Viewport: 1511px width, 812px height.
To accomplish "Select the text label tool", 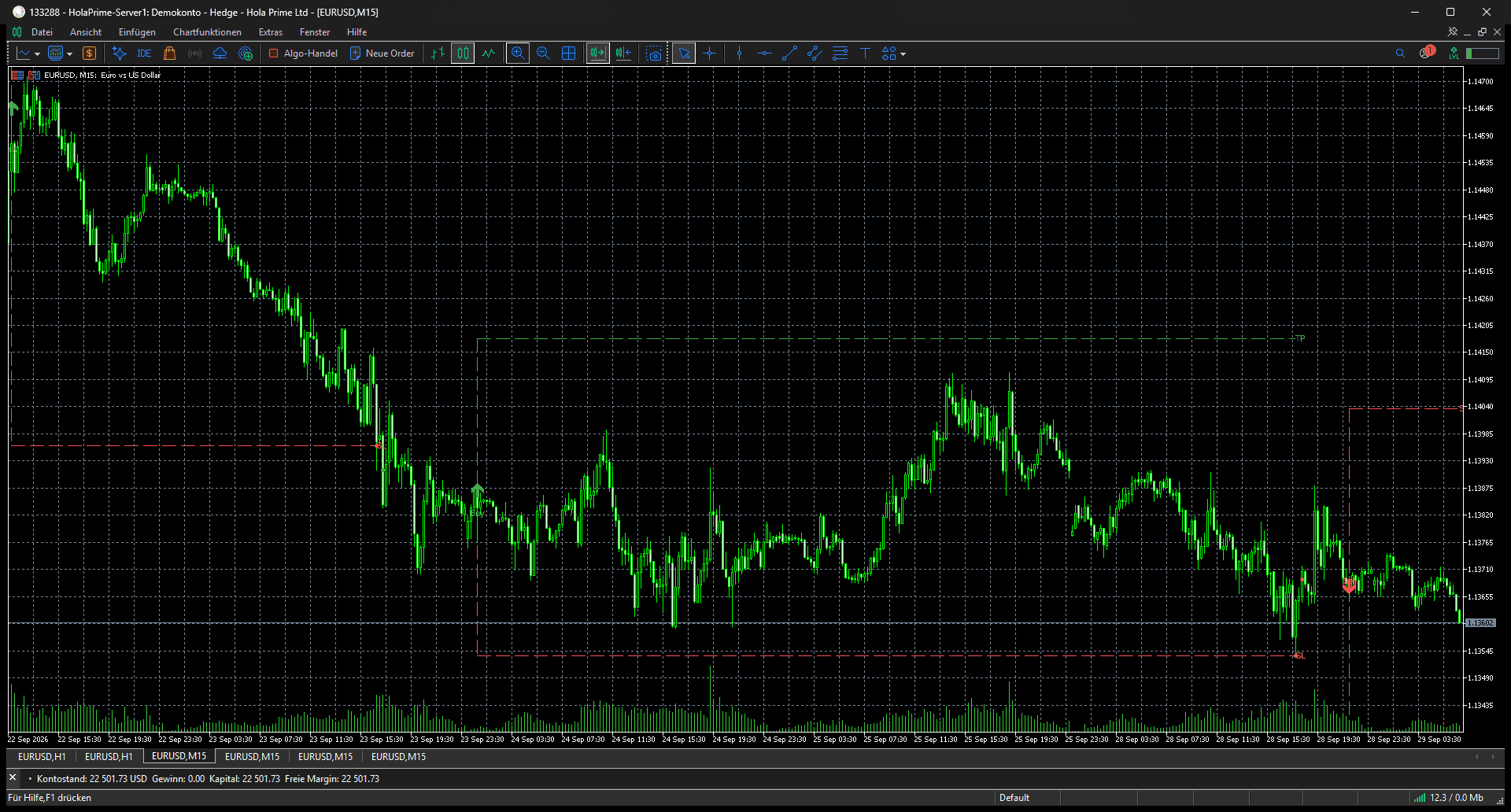I will click(x=865, y=54).
